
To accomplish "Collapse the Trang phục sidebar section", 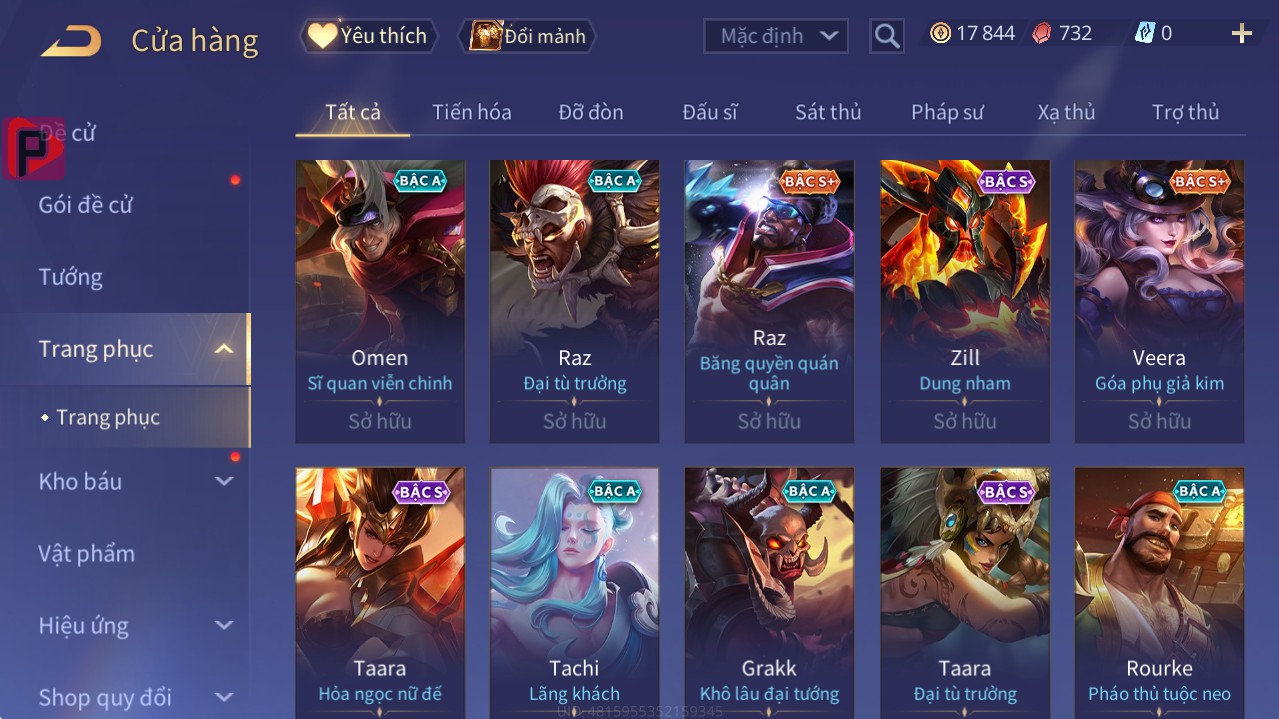I will [224, 349].
